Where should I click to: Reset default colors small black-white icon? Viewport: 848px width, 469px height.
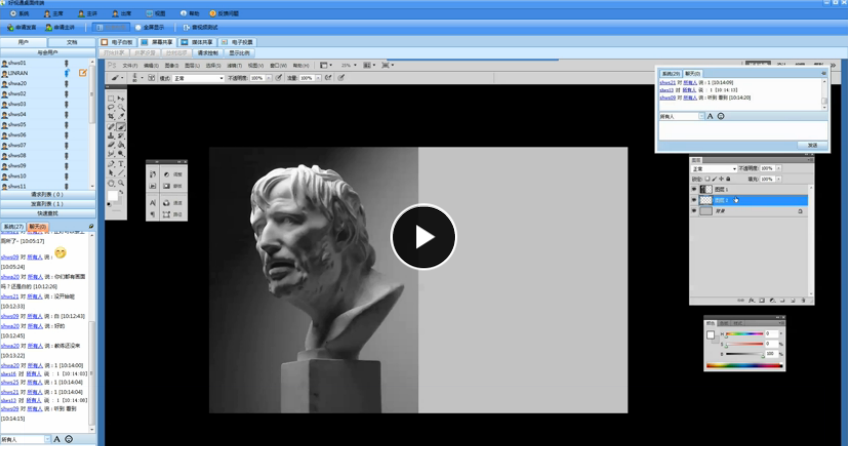tap(109, 204)
